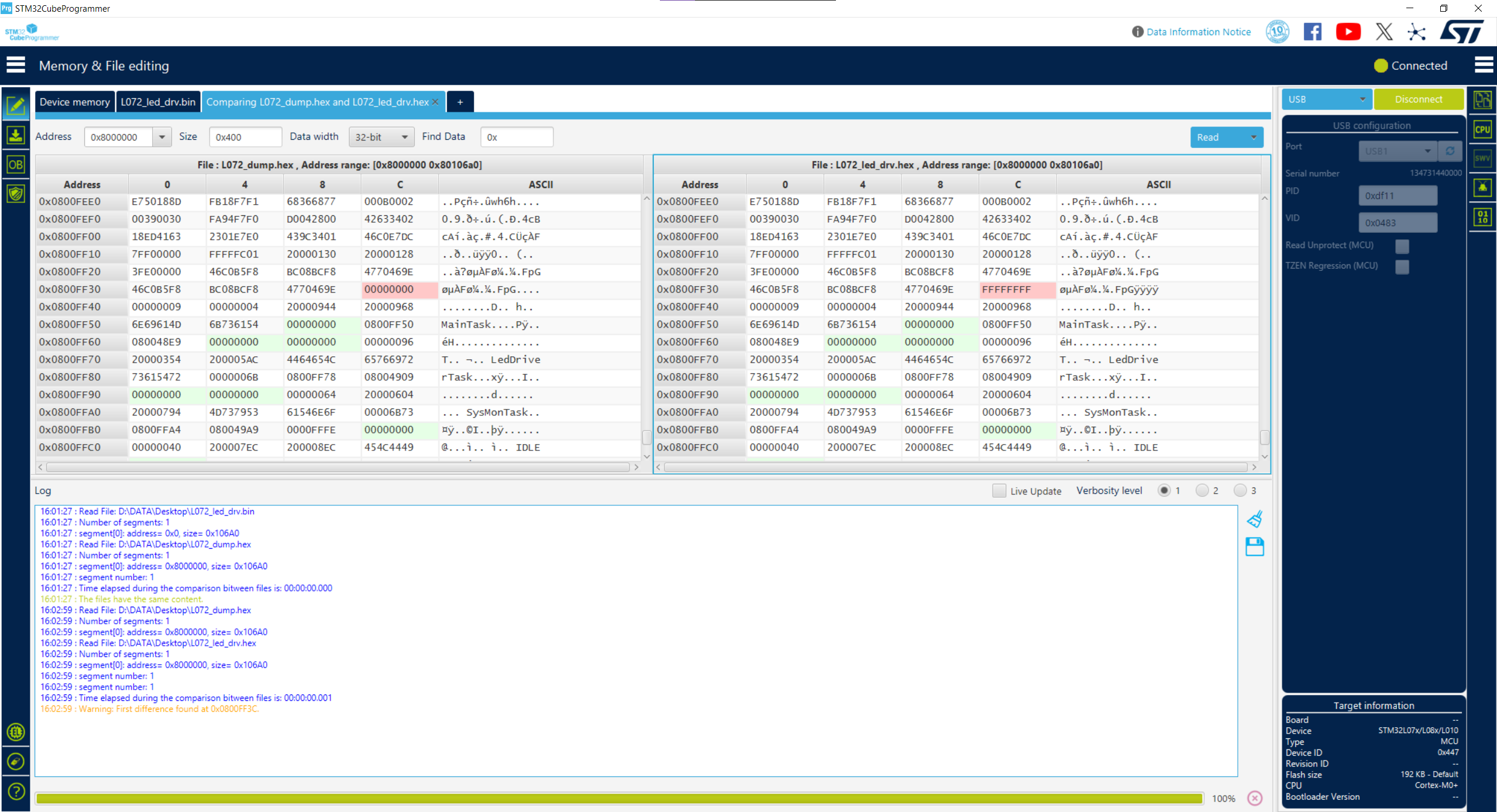Open the Erasing & programming panel

tap(16, 135)
